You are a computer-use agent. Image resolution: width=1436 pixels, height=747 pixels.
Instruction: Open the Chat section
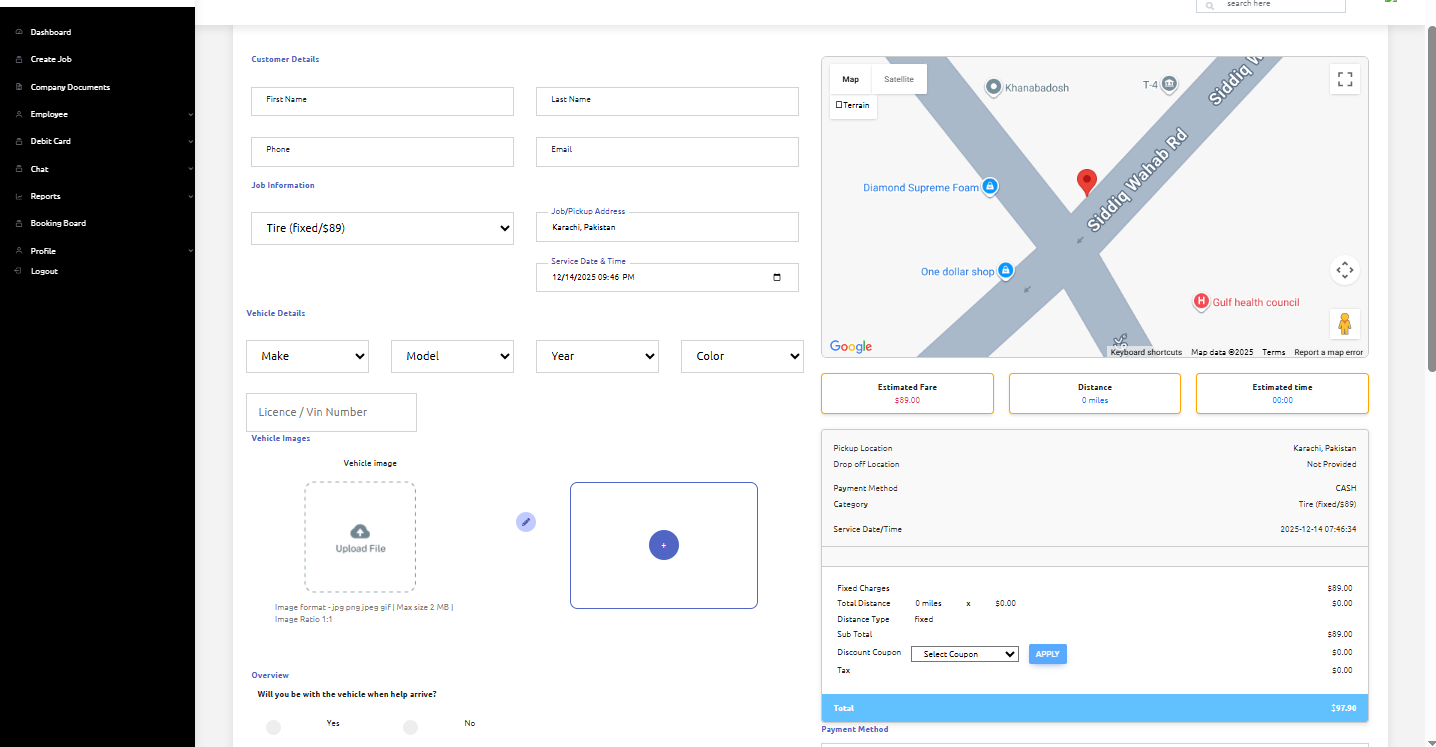point(38,168)
